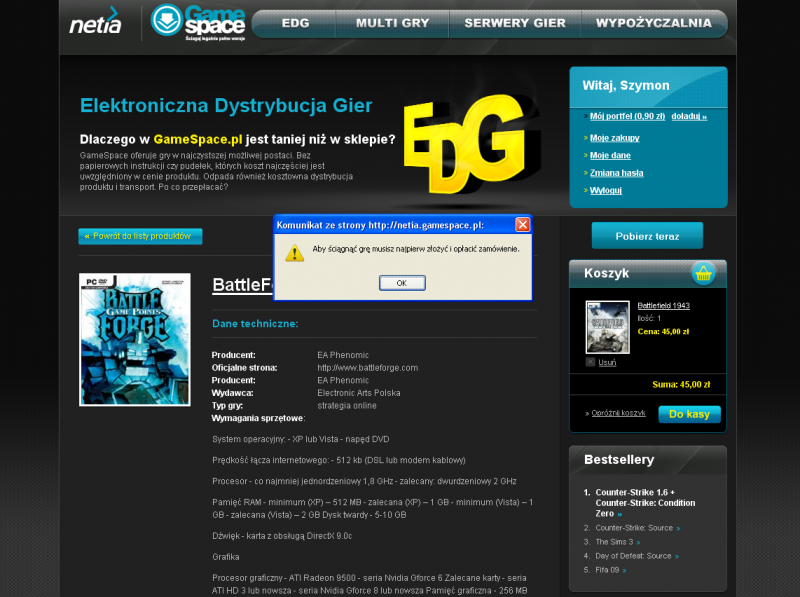Click the shopping basket icon in Koszyk
This screenshot has height=597, width=800.
[703, 273]
